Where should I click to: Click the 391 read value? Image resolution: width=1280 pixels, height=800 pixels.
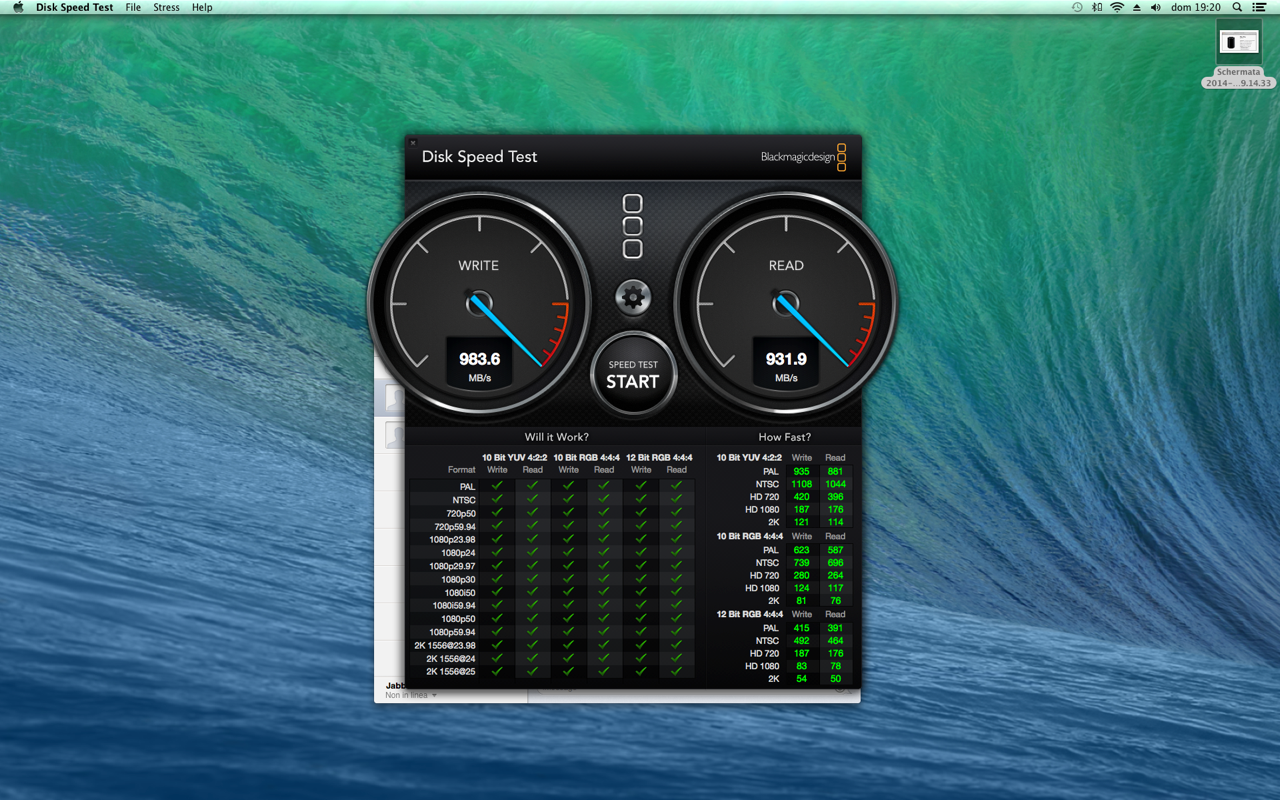tap(835, 628)
